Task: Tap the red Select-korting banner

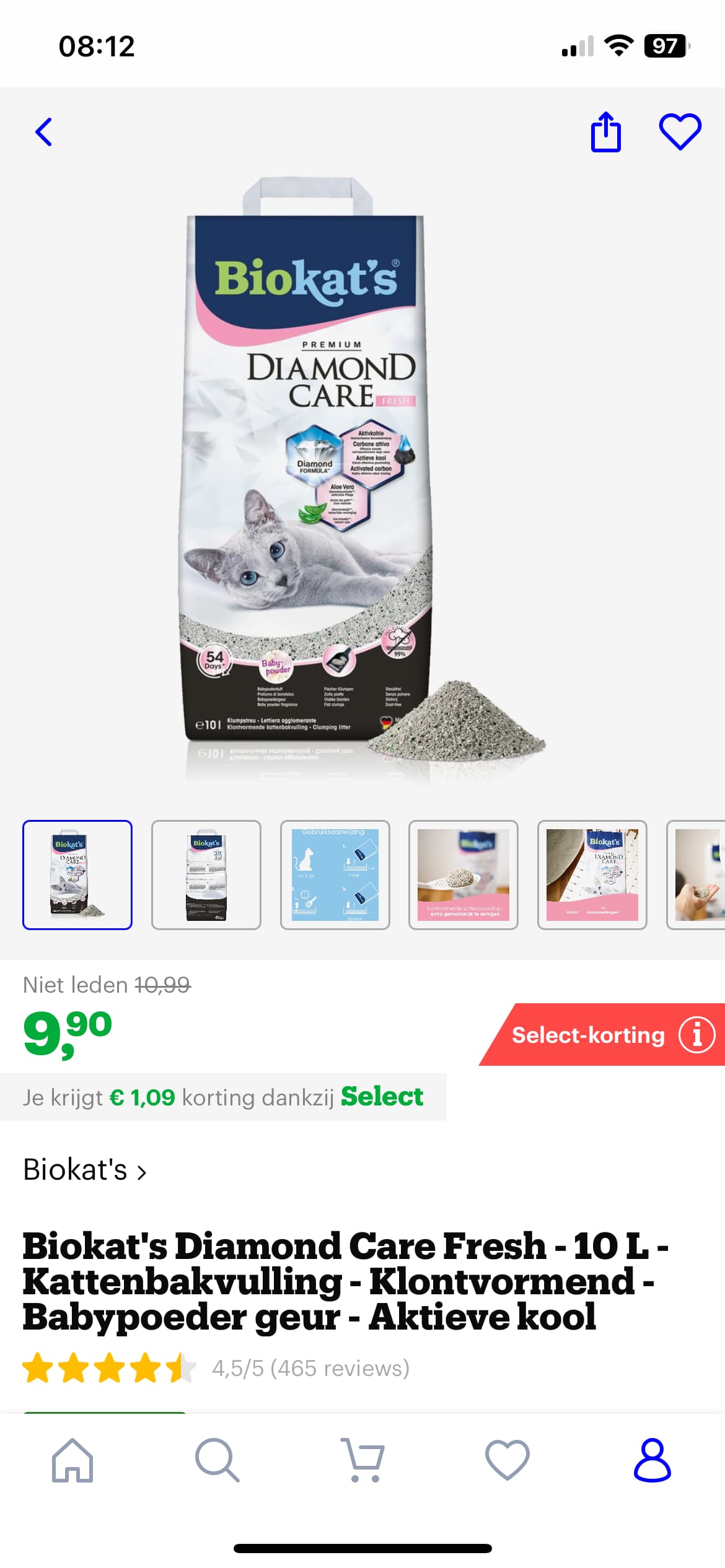Action: pos(601,1035)
